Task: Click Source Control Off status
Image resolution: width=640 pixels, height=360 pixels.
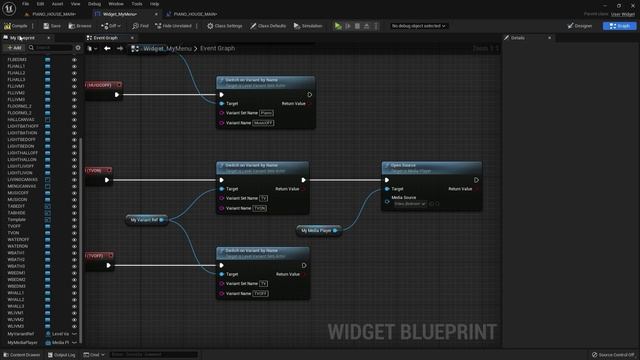Action: pos(613,355)
